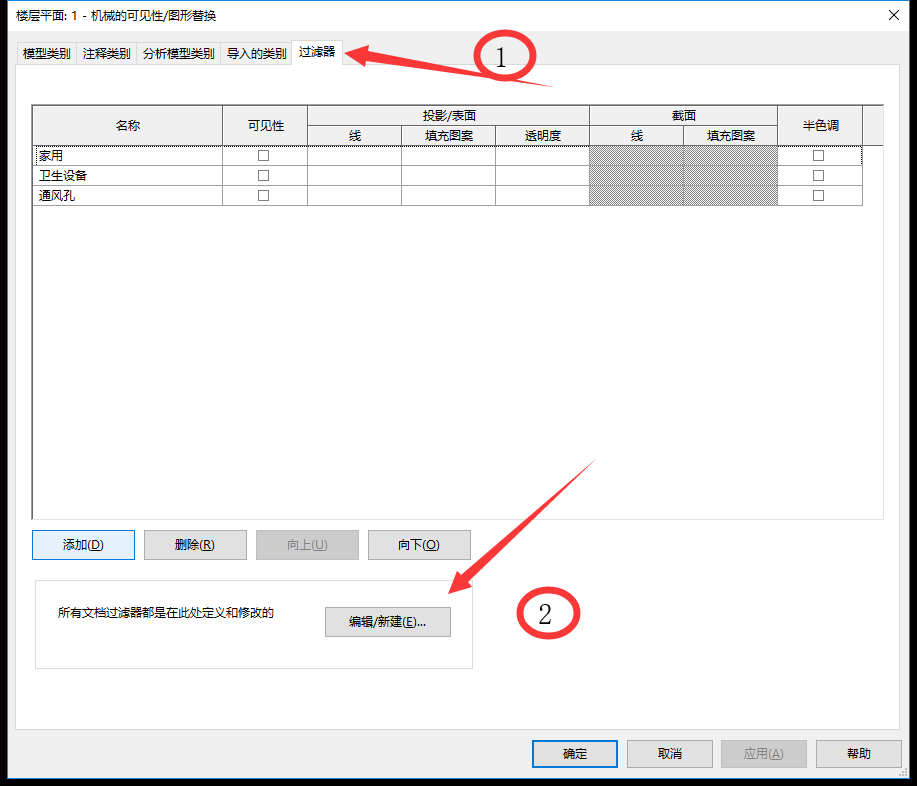Switch to the 注释类别 tab
Image resolution: width=917 pixels, height=786 pixels.
(106, 54)
